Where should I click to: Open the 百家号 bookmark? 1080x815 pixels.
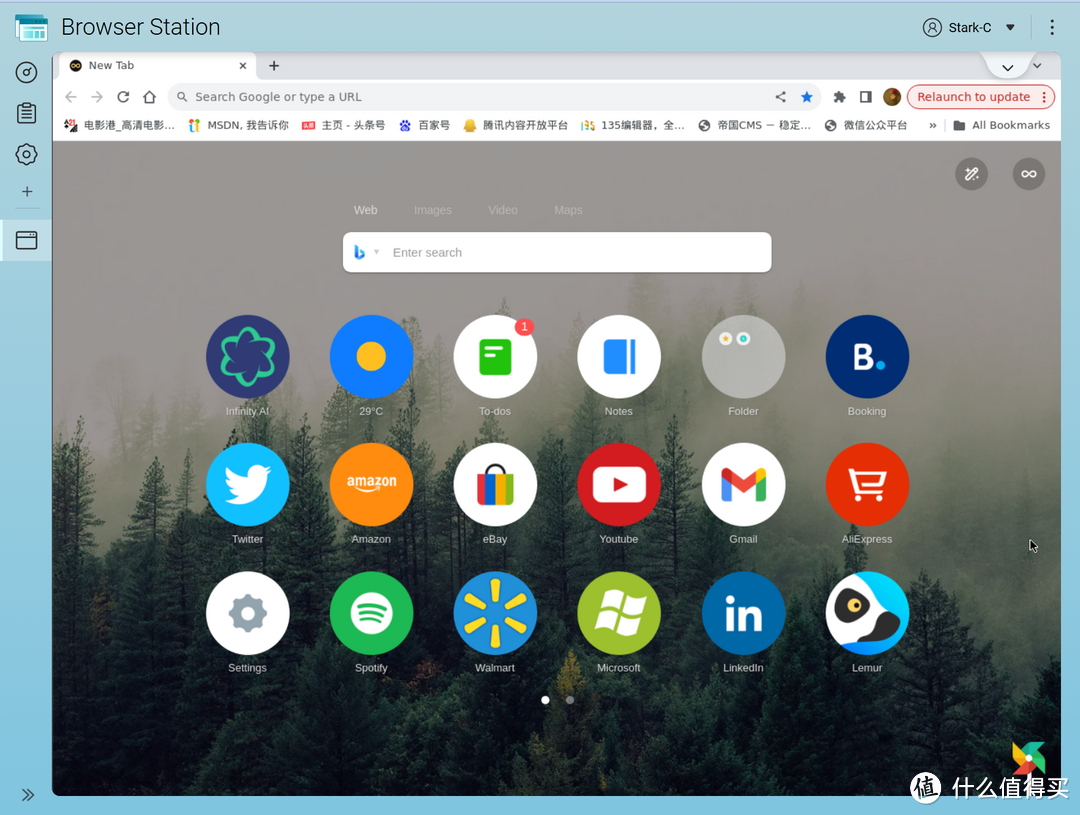424,125
